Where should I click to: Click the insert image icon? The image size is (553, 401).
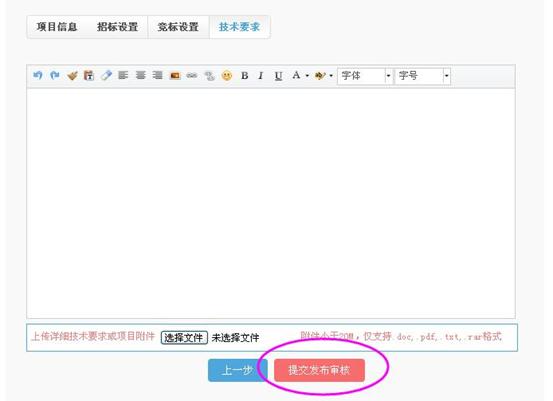pyautogui.click(x=175, y=75)
